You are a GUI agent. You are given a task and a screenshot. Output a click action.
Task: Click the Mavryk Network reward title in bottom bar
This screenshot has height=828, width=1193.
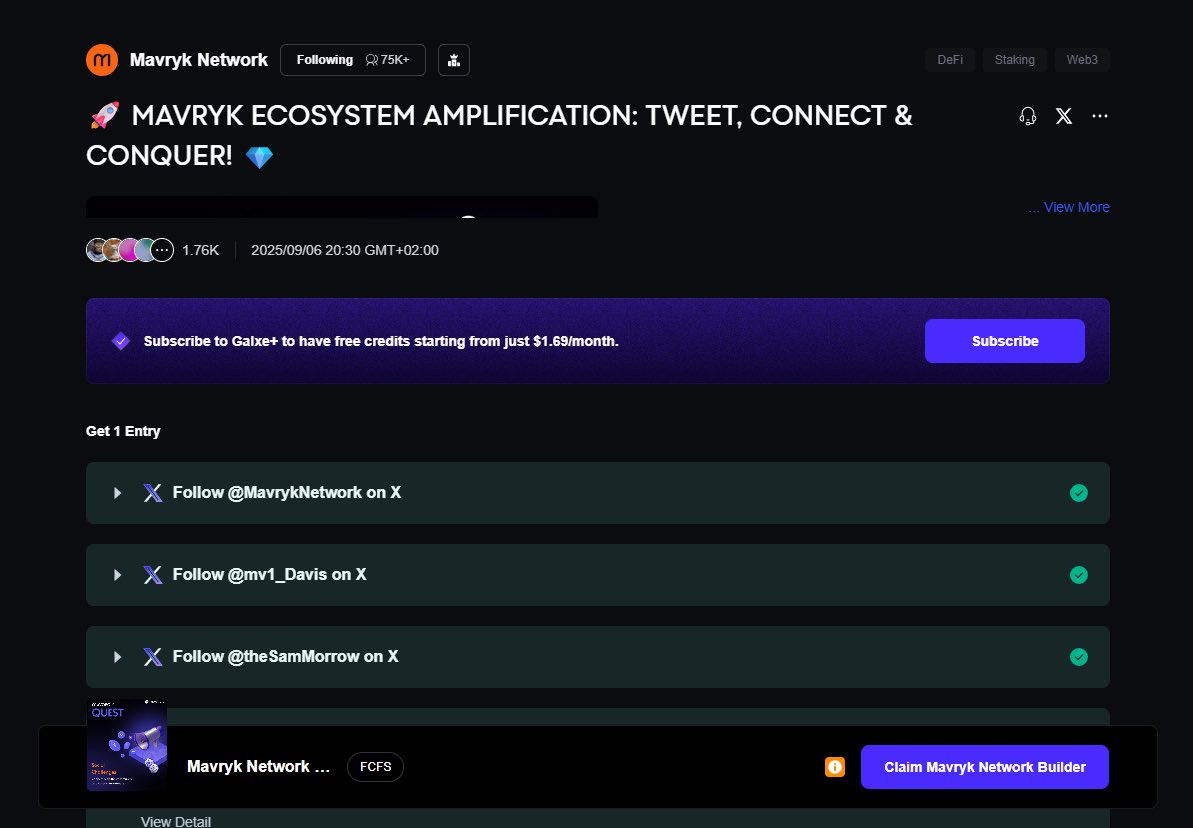click(259, 766)
